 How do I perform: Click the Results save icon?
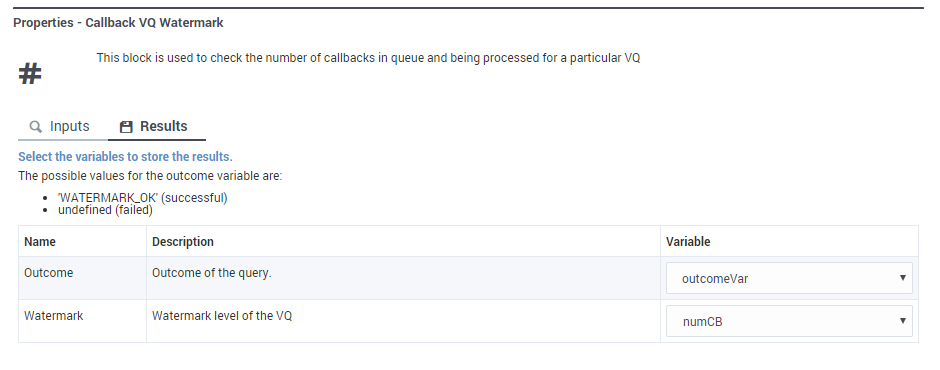point(126,127)
